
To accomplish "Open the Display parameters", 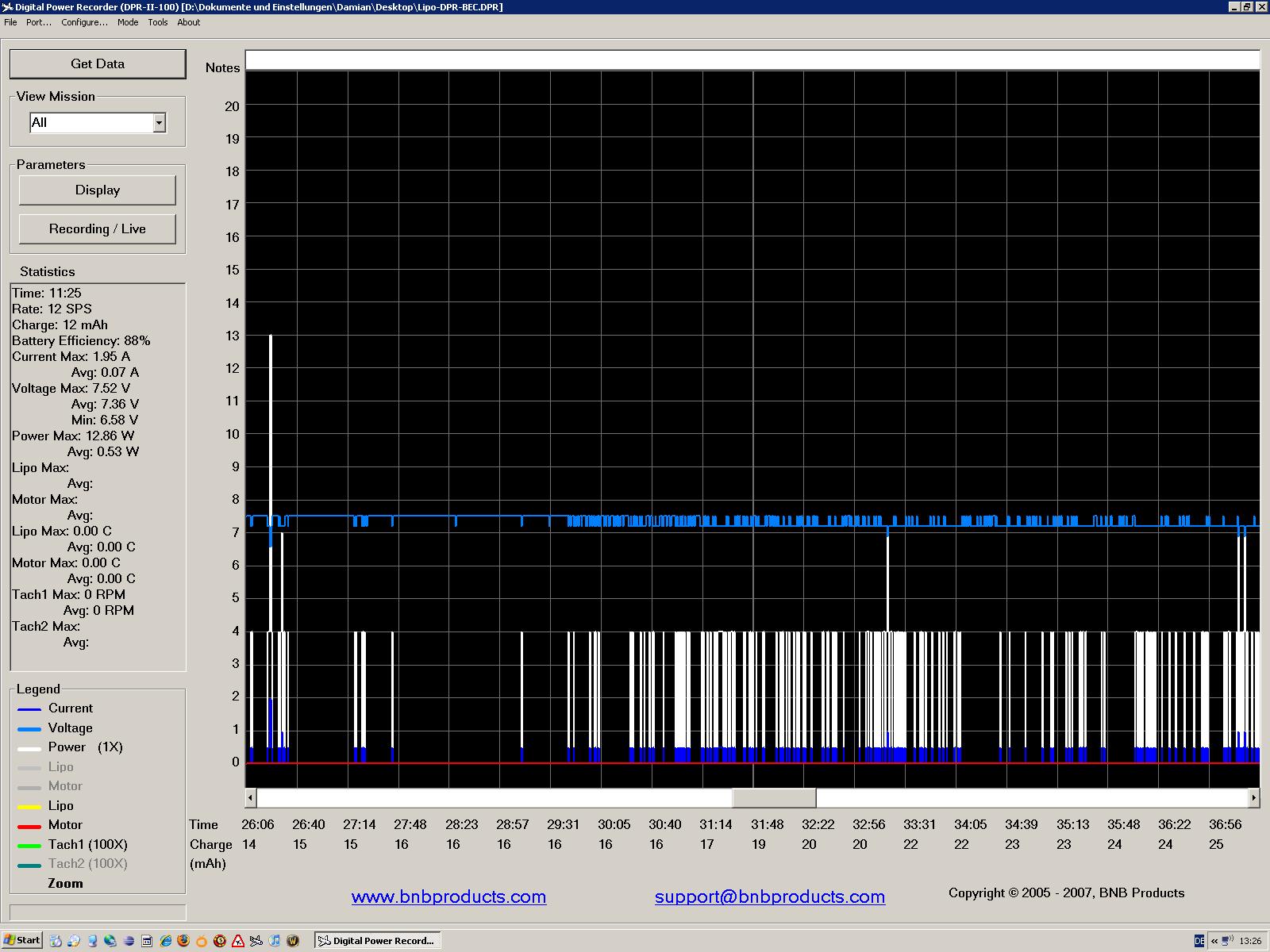I will coord(98,190).
